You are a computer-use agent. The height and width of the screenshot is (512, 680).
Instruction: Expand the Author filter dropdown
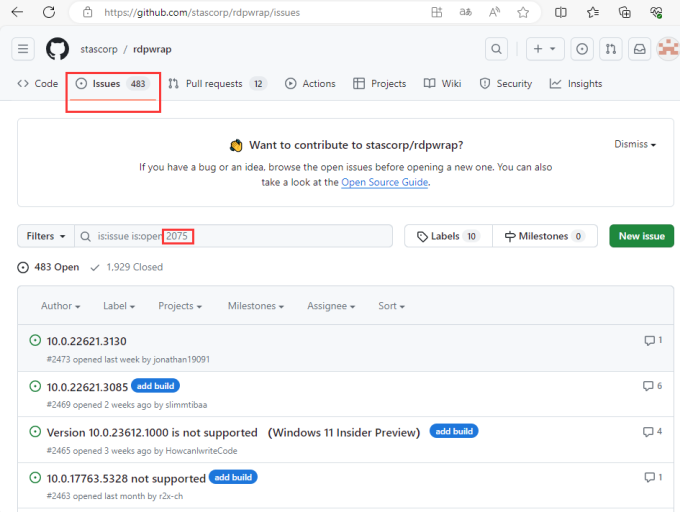coord(61,306)
